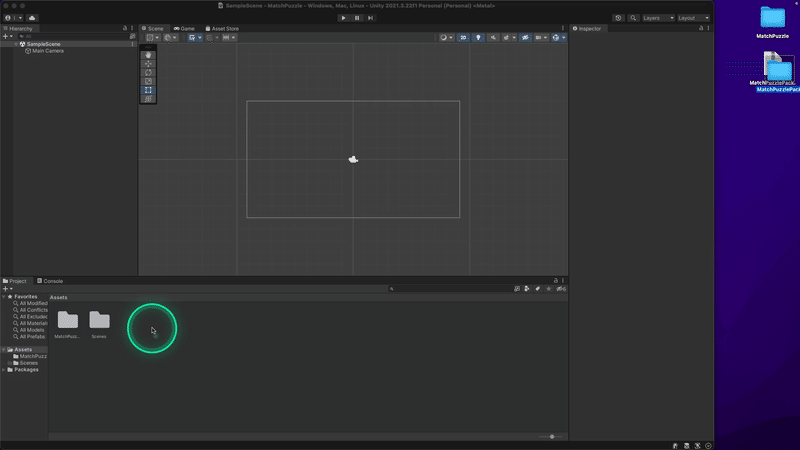Click the Hierarchy create plus button
Image resolution: width=800 pixels, height=450 pixels.
7,36
